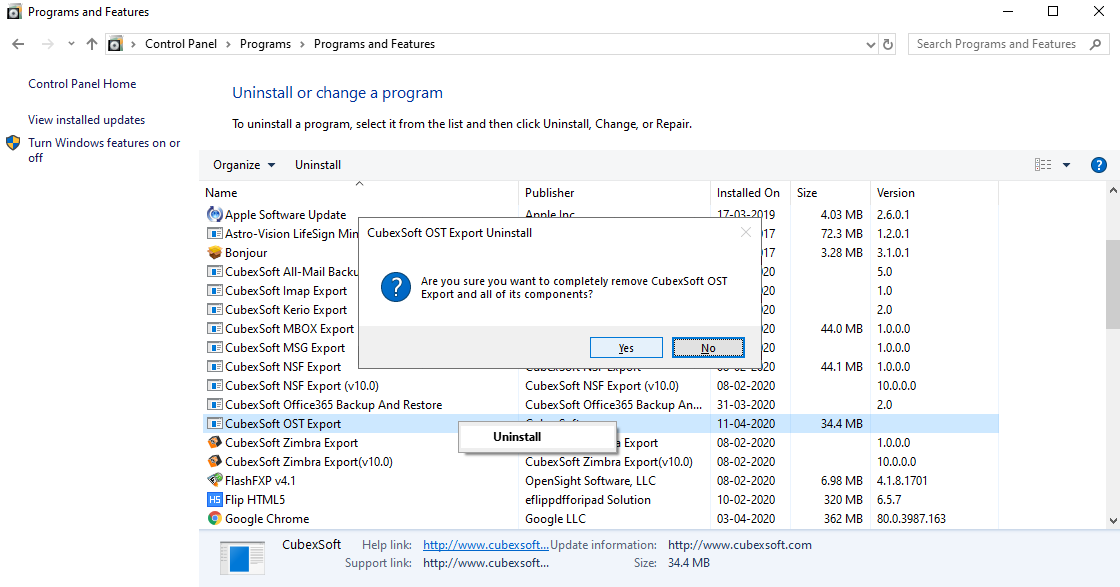Expand the Organize dropdown
Image resolution: width=1120 pixels, height=587 pixels.
pos(243,165)
